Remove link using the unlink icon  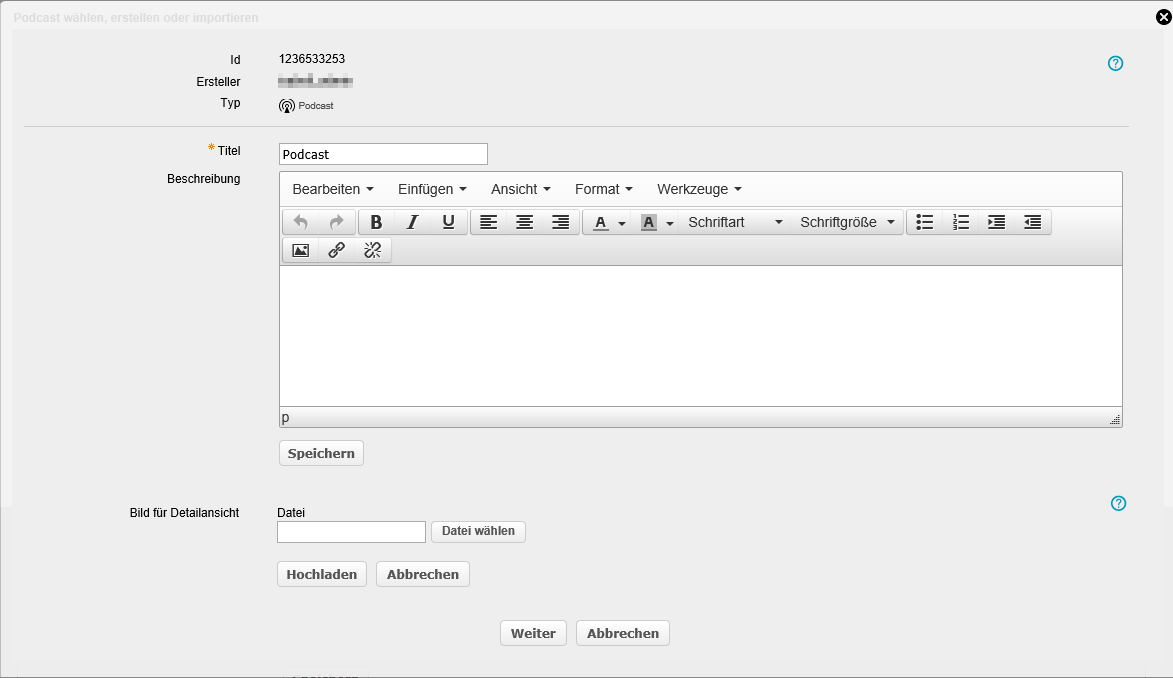(373, 250)
